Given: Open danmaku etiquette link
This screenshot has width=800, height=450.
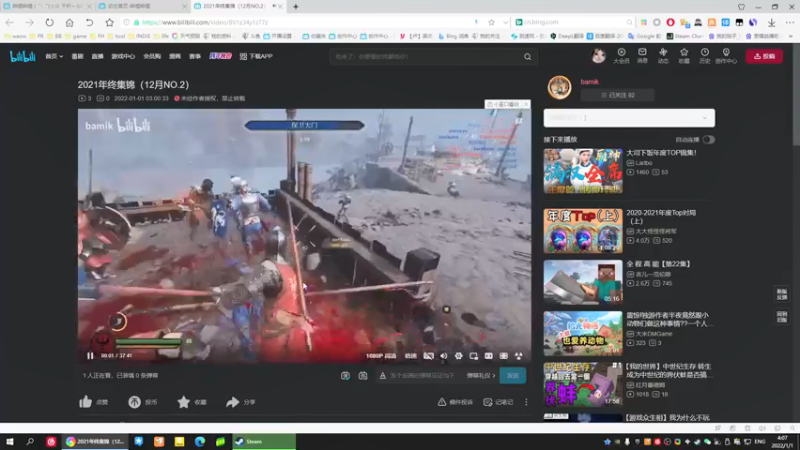Looking at the screenshot, I should pyautogui.click(x=481, y=376).
